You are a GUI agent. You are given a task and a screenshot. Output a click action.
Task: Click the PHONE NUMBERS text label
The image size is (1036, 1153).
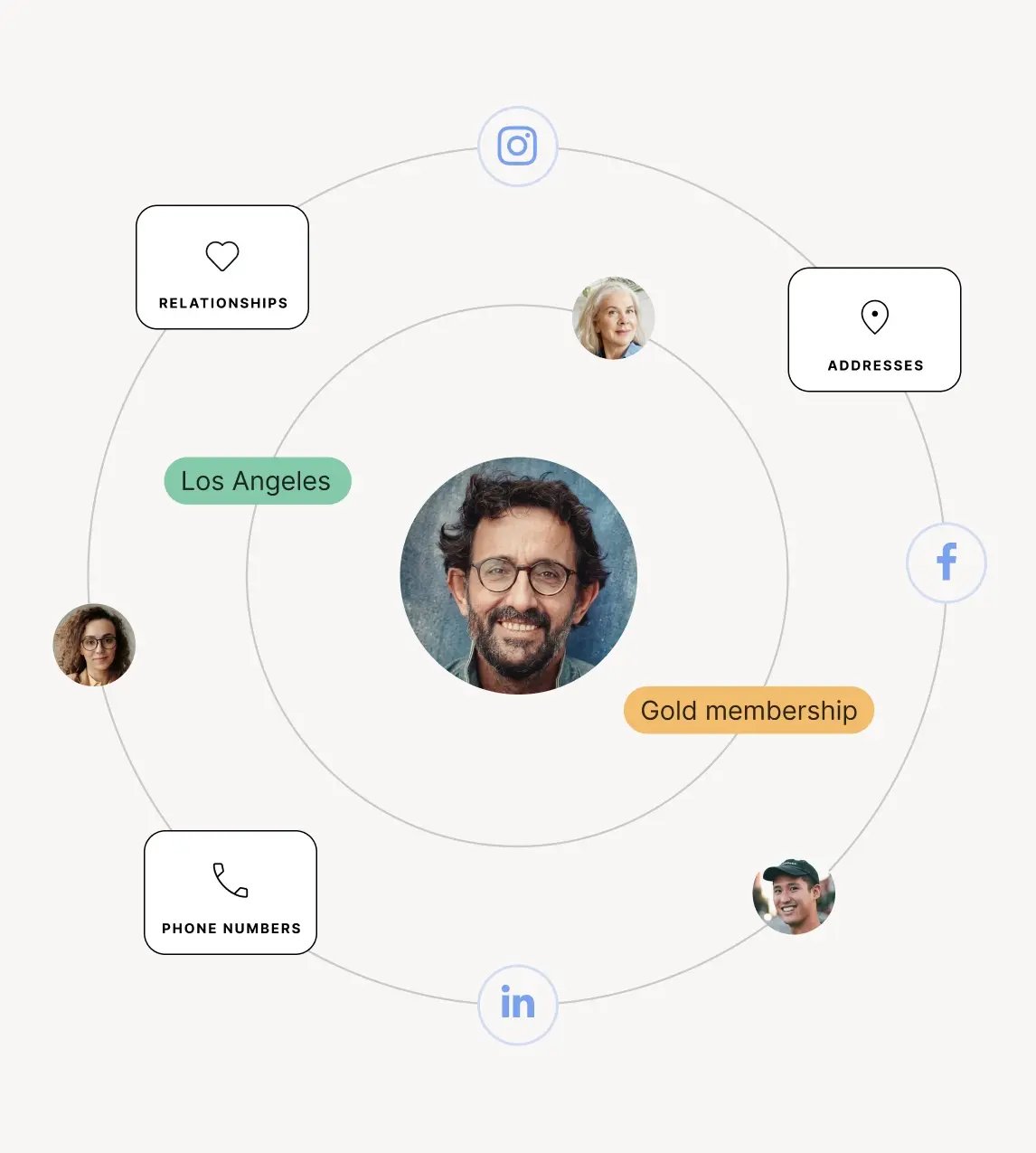231,929
